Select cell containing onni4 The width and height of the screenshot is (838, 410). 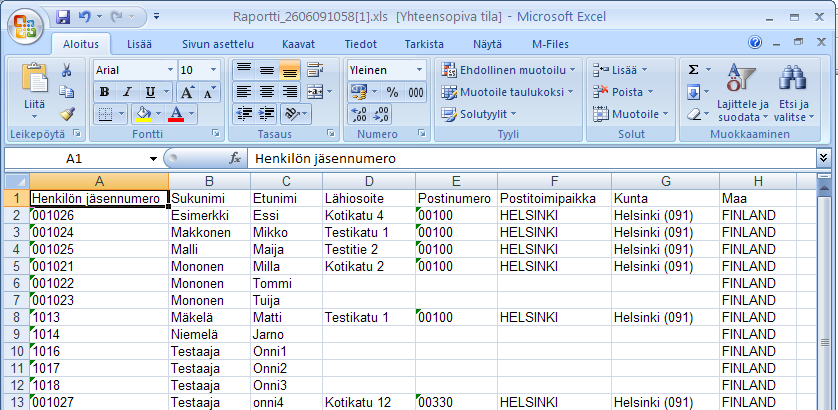click(x=286, y=403)
